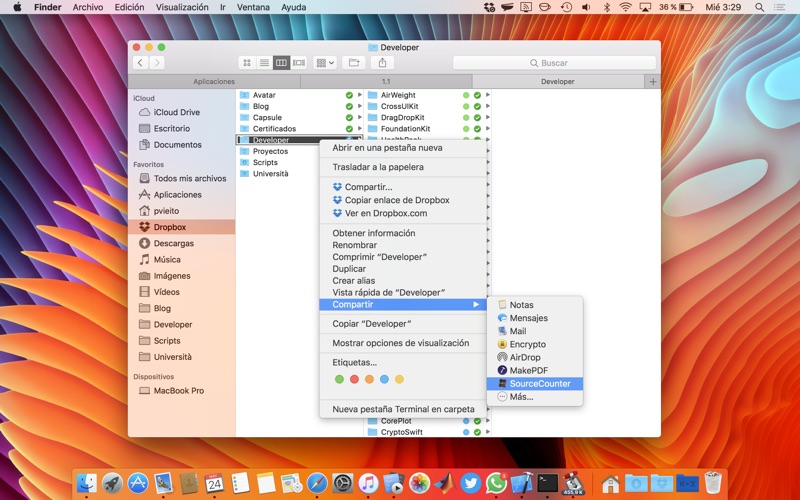Expand the CrossUIKit folder arrow
The height and width of the screenshot is (500, 800).
(488, 106)
